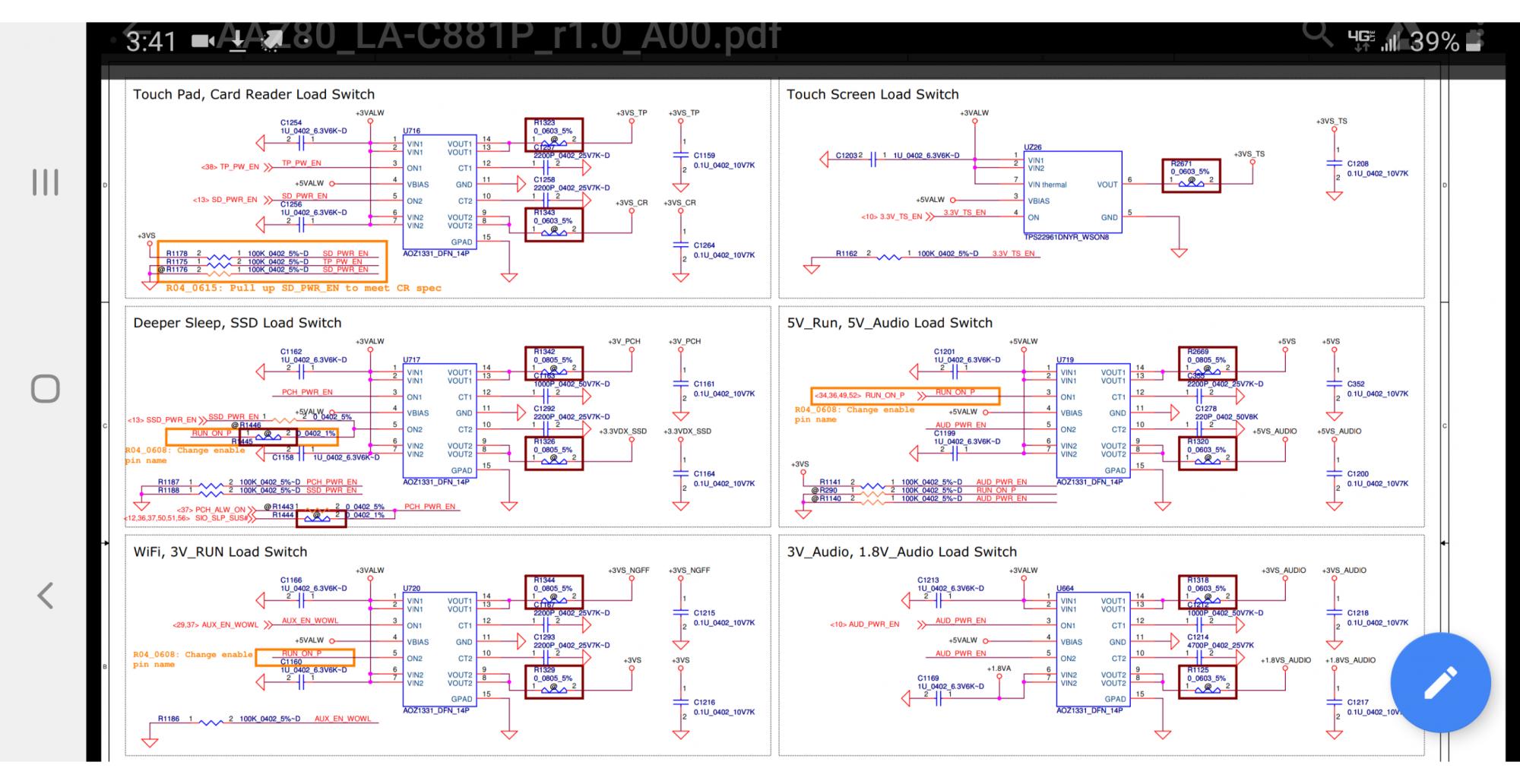The height and width of the screenshot is (784, 1520).
Task: Click the C352 capacitor label
Action: [x=1356, y=384]
